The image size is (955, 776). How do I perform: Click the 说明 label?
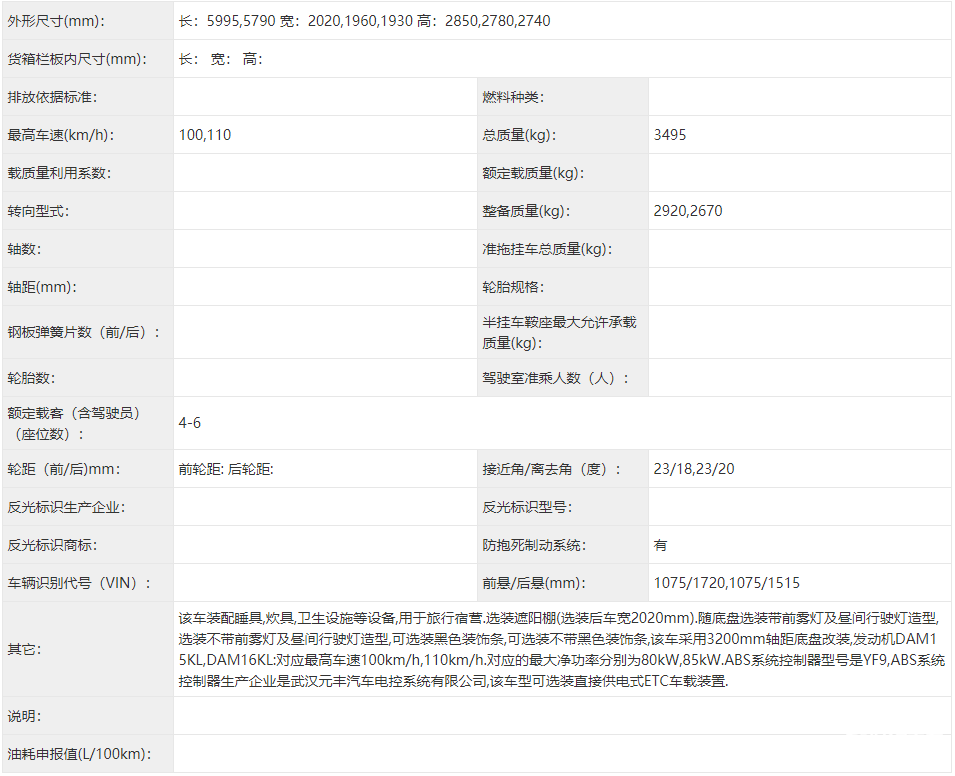(x=24, y=716)
